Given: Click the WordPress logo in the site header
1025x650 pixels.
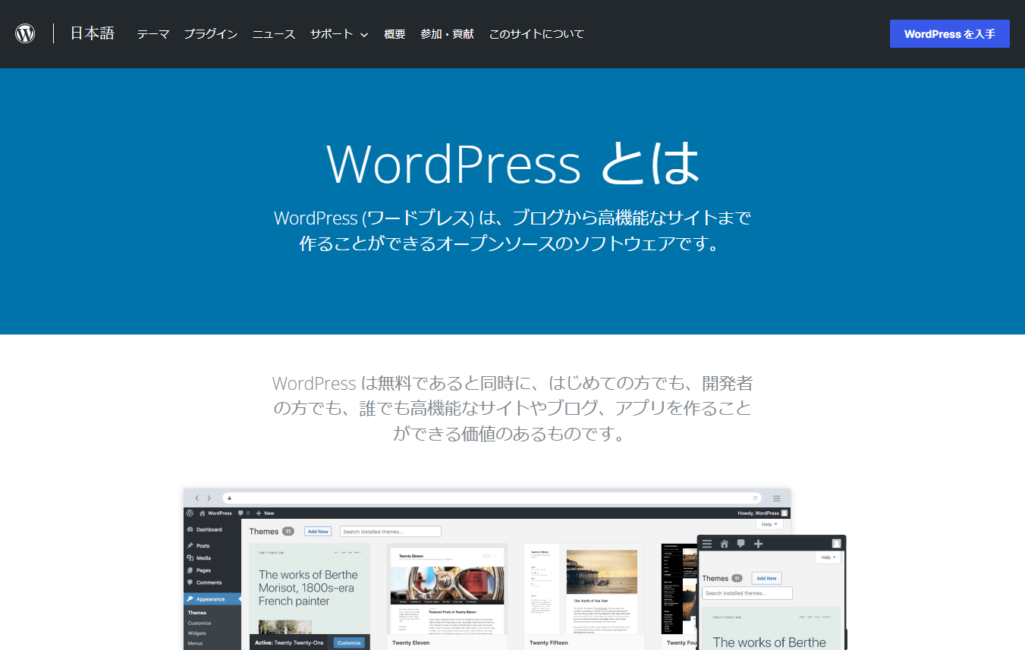Looking at the screenshot, I should tap(24, 31).
